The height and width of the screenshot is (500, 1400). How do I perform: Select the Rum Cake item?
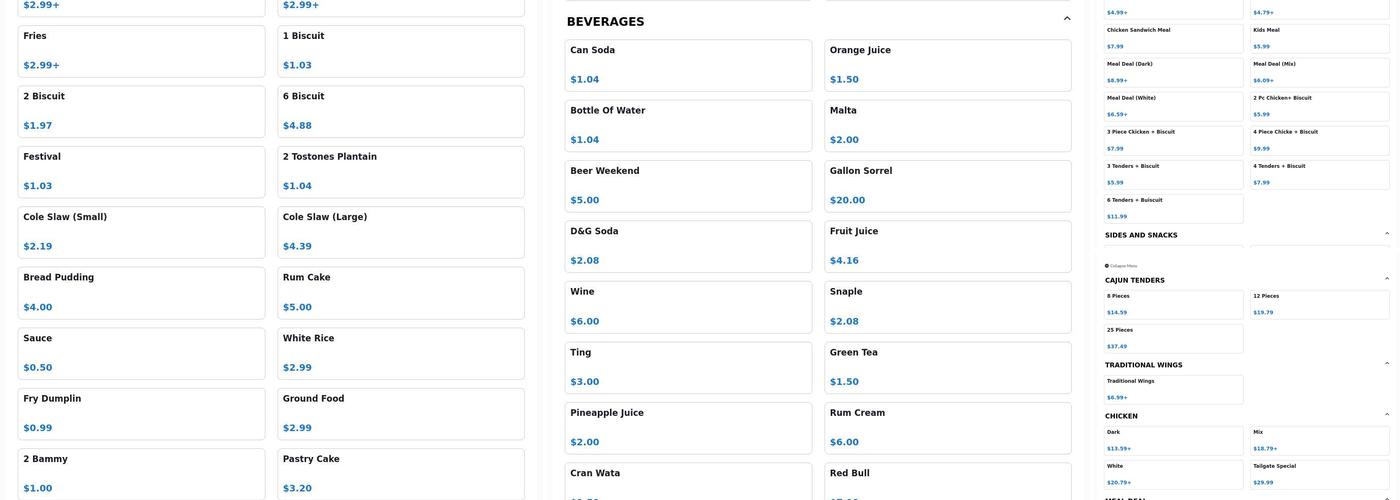tap(400, 292)
